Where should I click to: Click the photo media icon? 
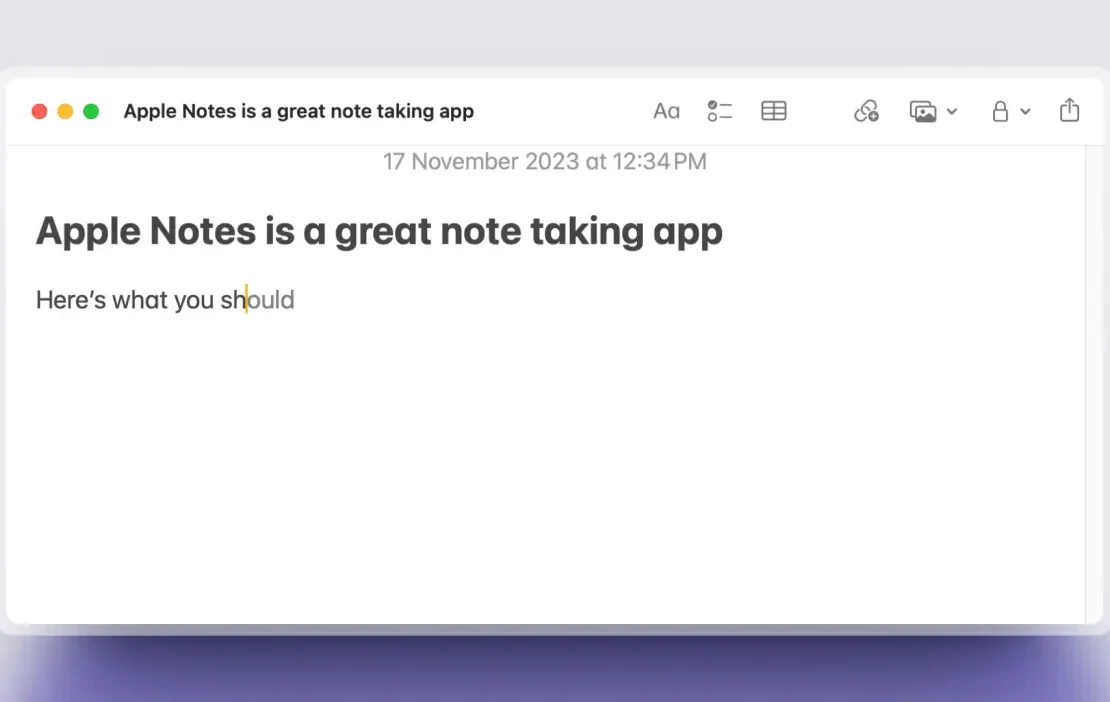(x=923, y=111)
